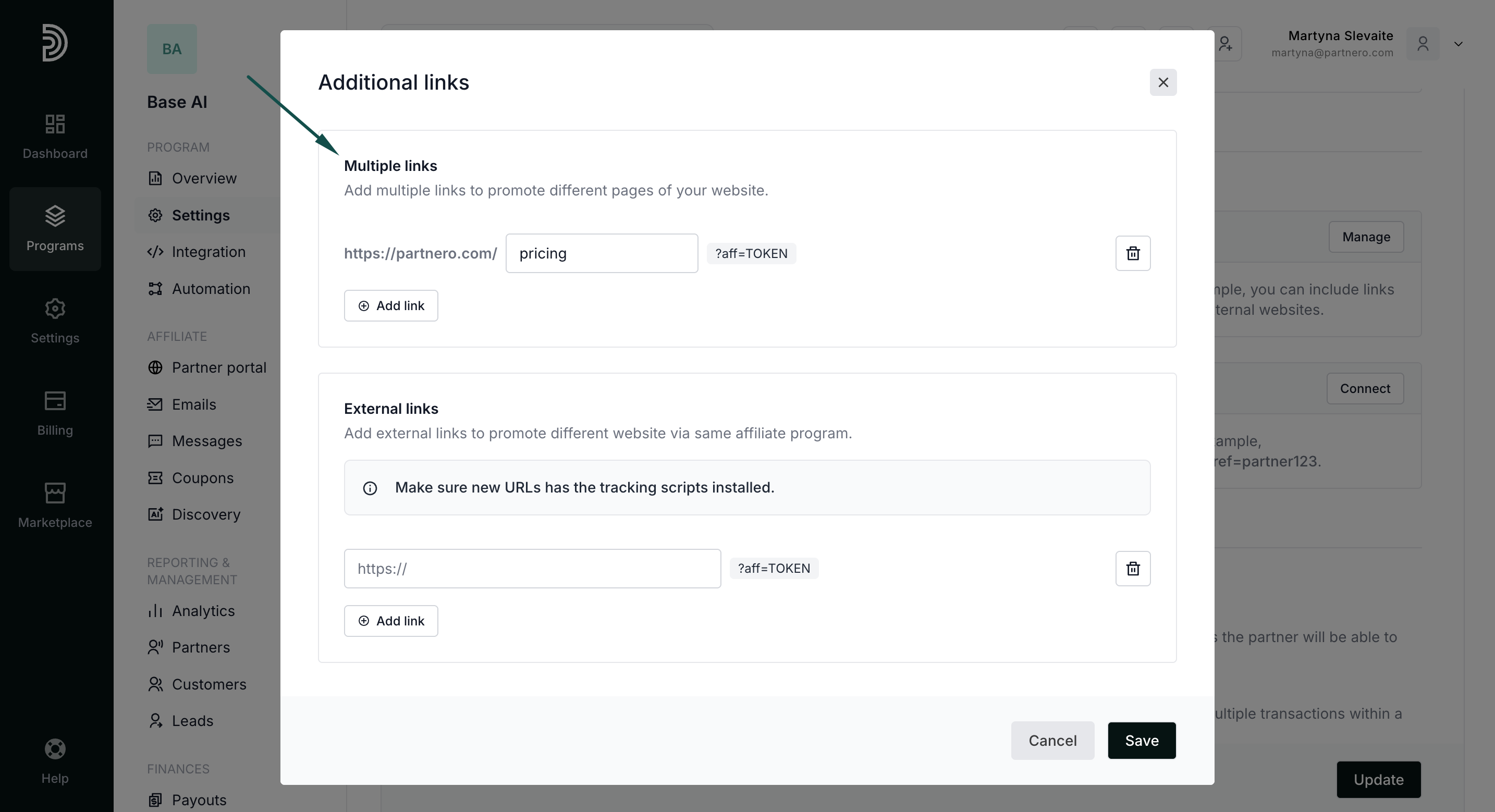
Task: Click the pricing path input field
Action: [601, 253]
